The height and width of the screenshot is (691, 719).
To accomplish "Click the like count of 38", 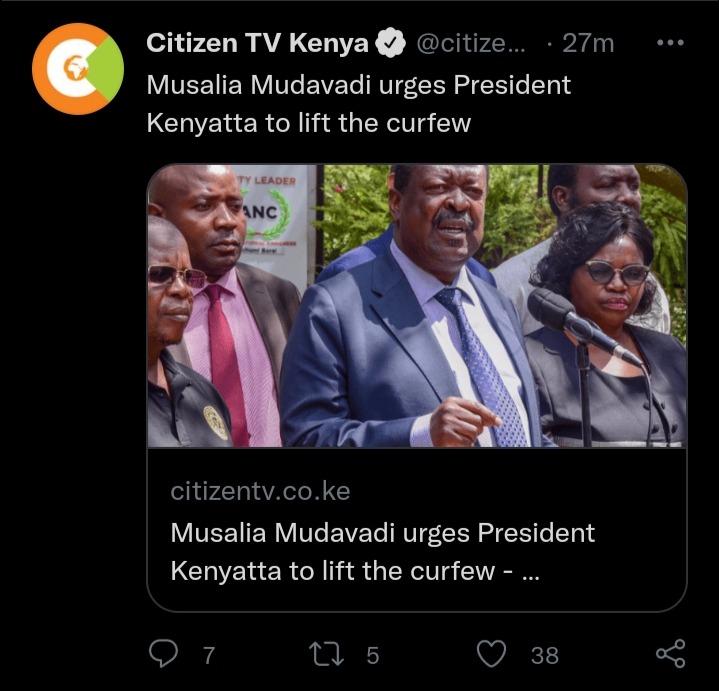I will [545, 655].
